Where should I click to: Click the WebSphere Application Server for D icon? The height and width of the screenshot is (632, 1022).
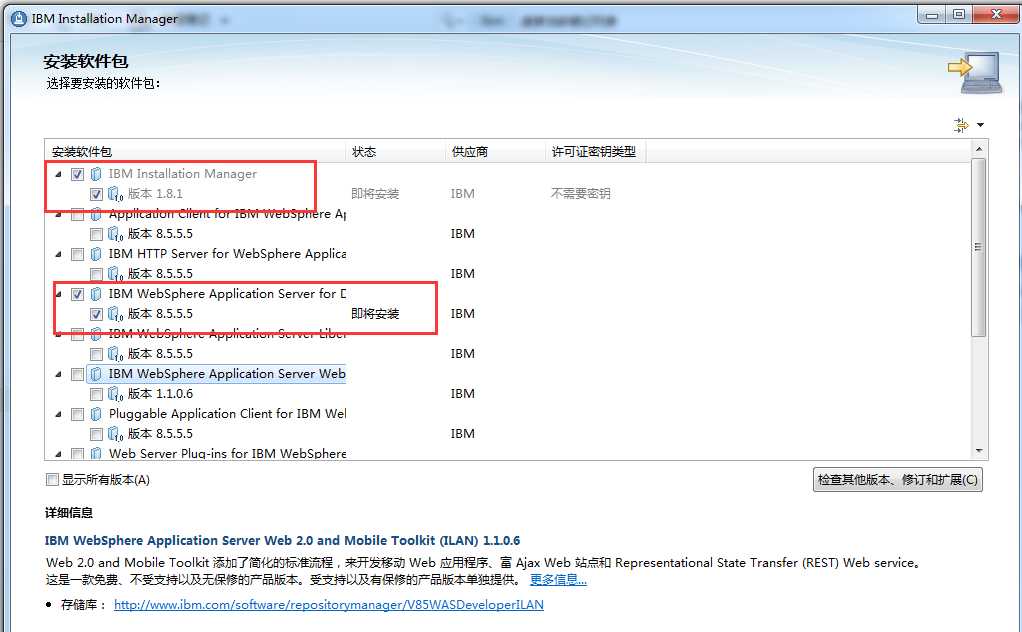[x=96, y=294]
